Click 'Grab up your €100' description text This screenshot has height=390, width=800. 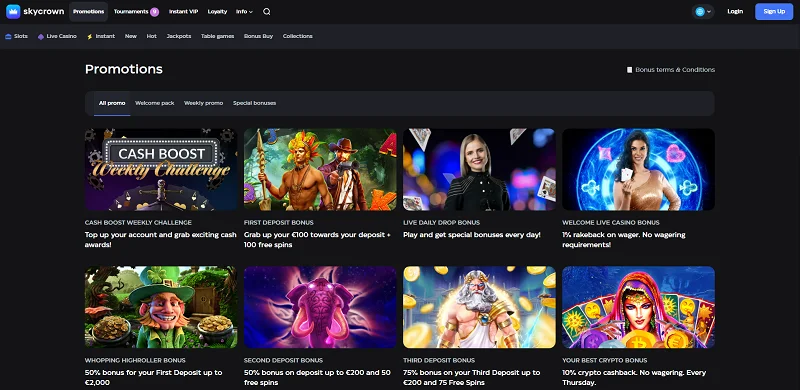click(x=317, y=240)
